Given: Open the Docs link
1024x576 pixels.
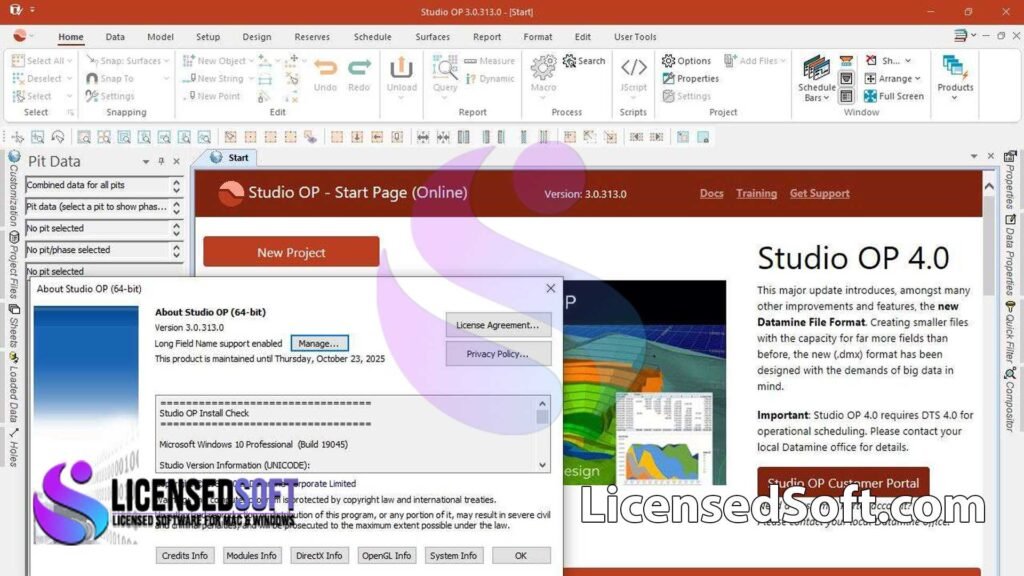Looking at the screenshot, I should 711,193.
